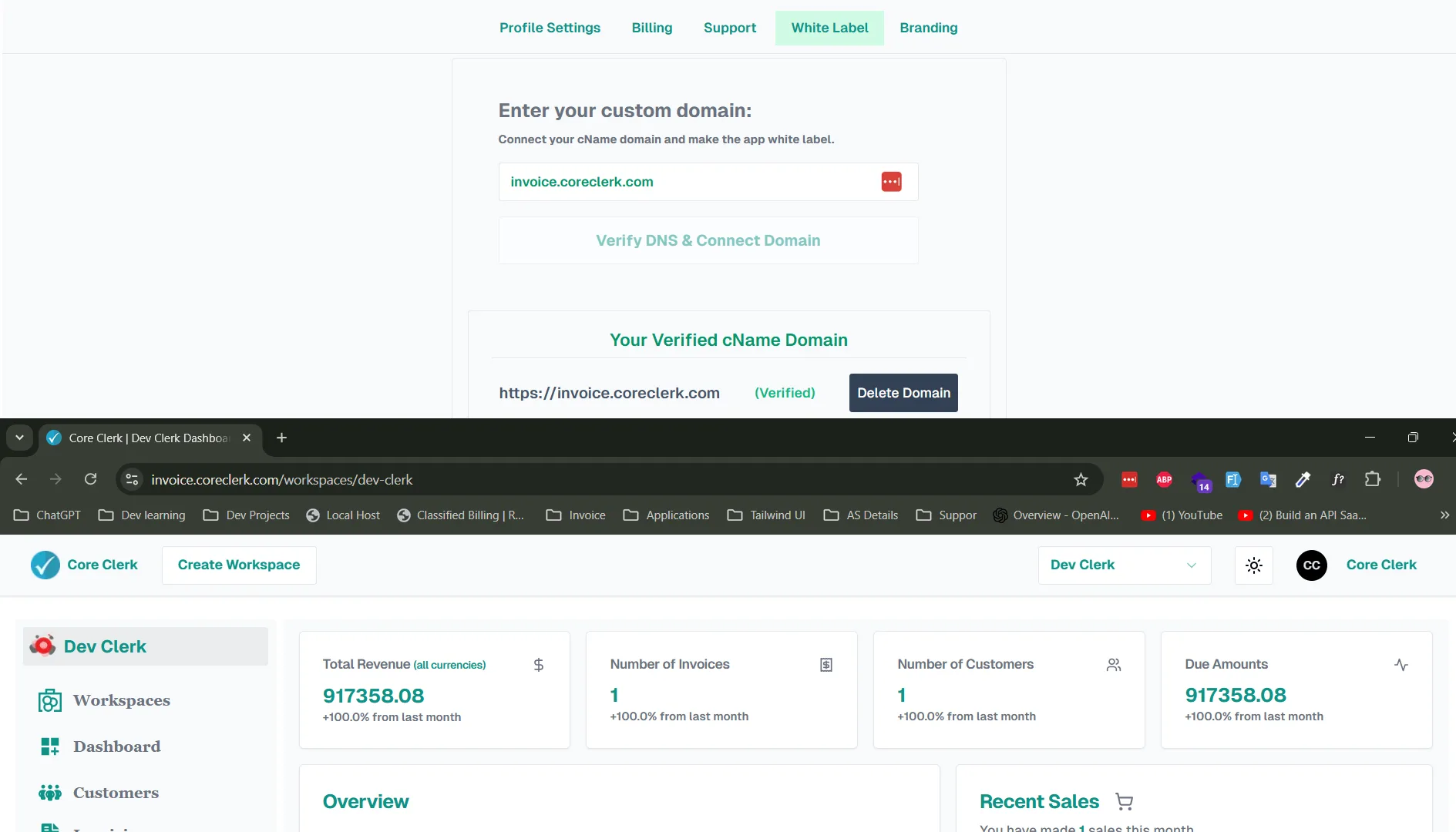Switch to the Support tab

coord(730,28)
